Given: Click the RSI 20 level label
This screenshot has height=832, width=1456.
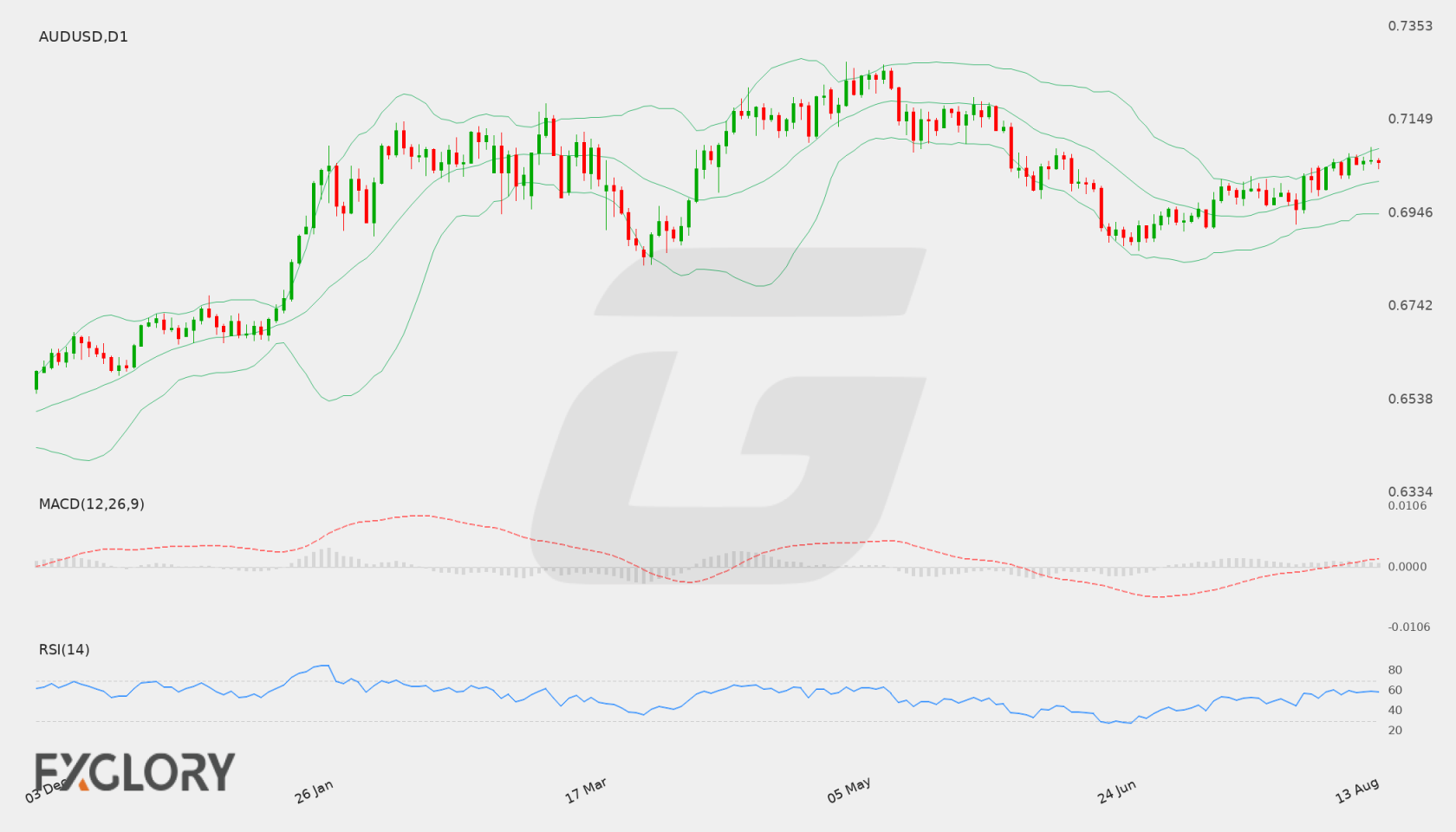Looking at the screenshot, I should [1395, 730].
